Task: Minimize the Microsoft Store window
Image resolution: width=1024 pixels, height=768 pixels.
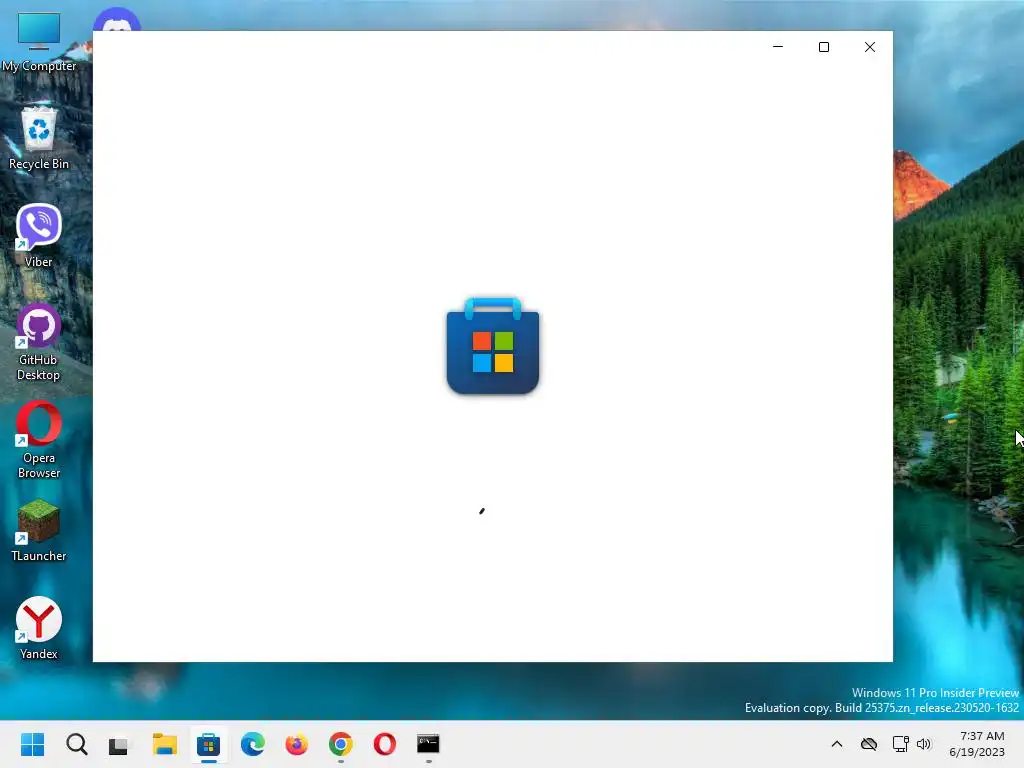Action: (x=778, y=47)
